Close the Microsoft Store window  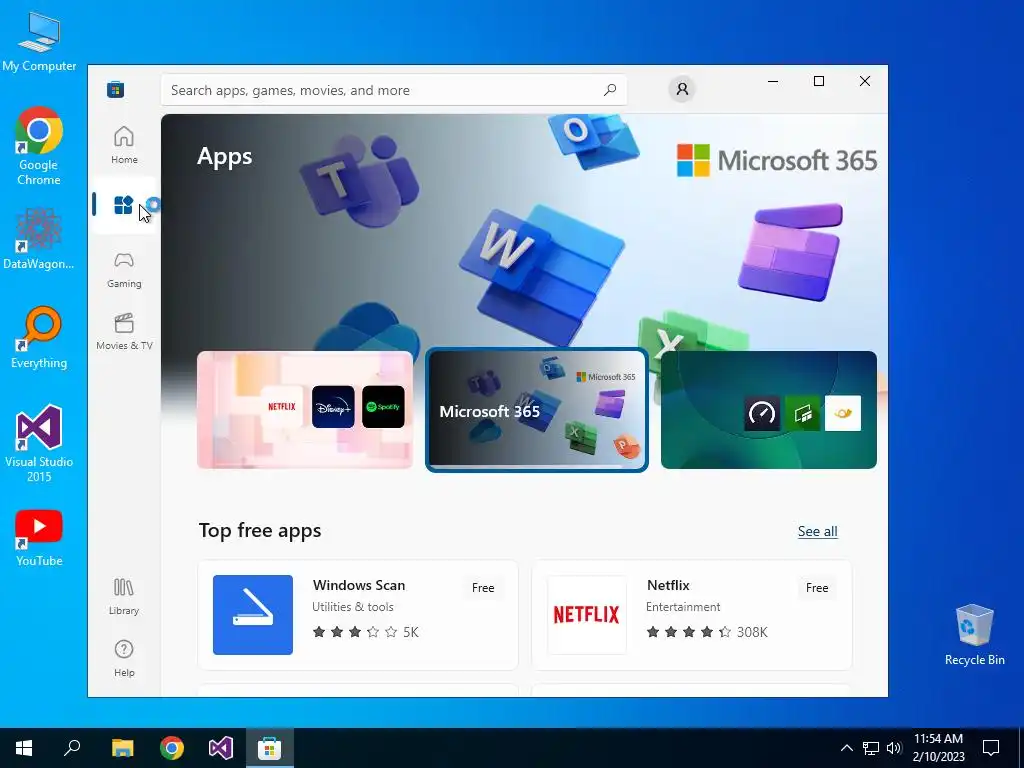pyautogui.click(x=865, y=81)
